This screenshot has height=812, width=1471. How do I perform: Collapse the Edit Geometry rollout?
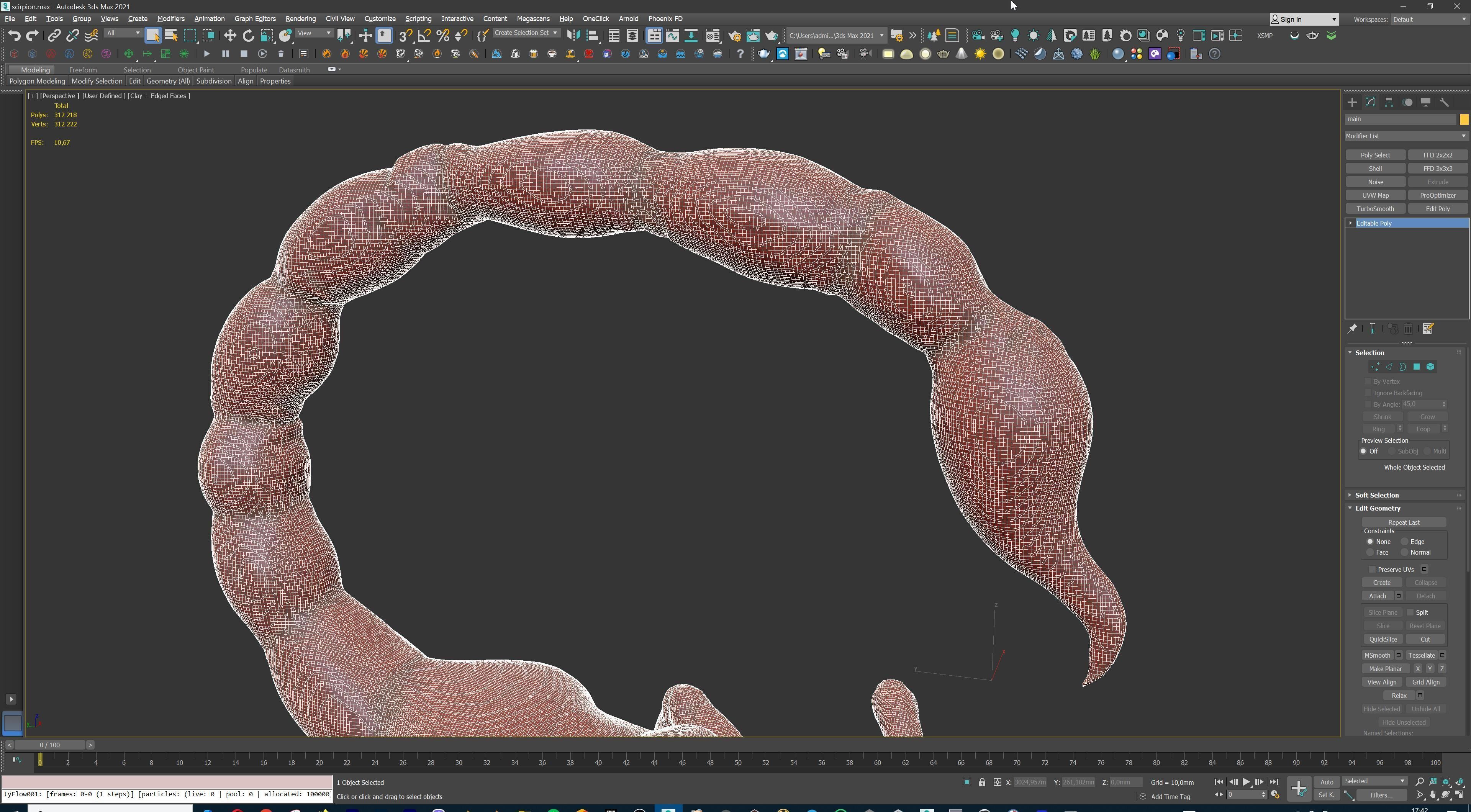(x=1378, y=508)
